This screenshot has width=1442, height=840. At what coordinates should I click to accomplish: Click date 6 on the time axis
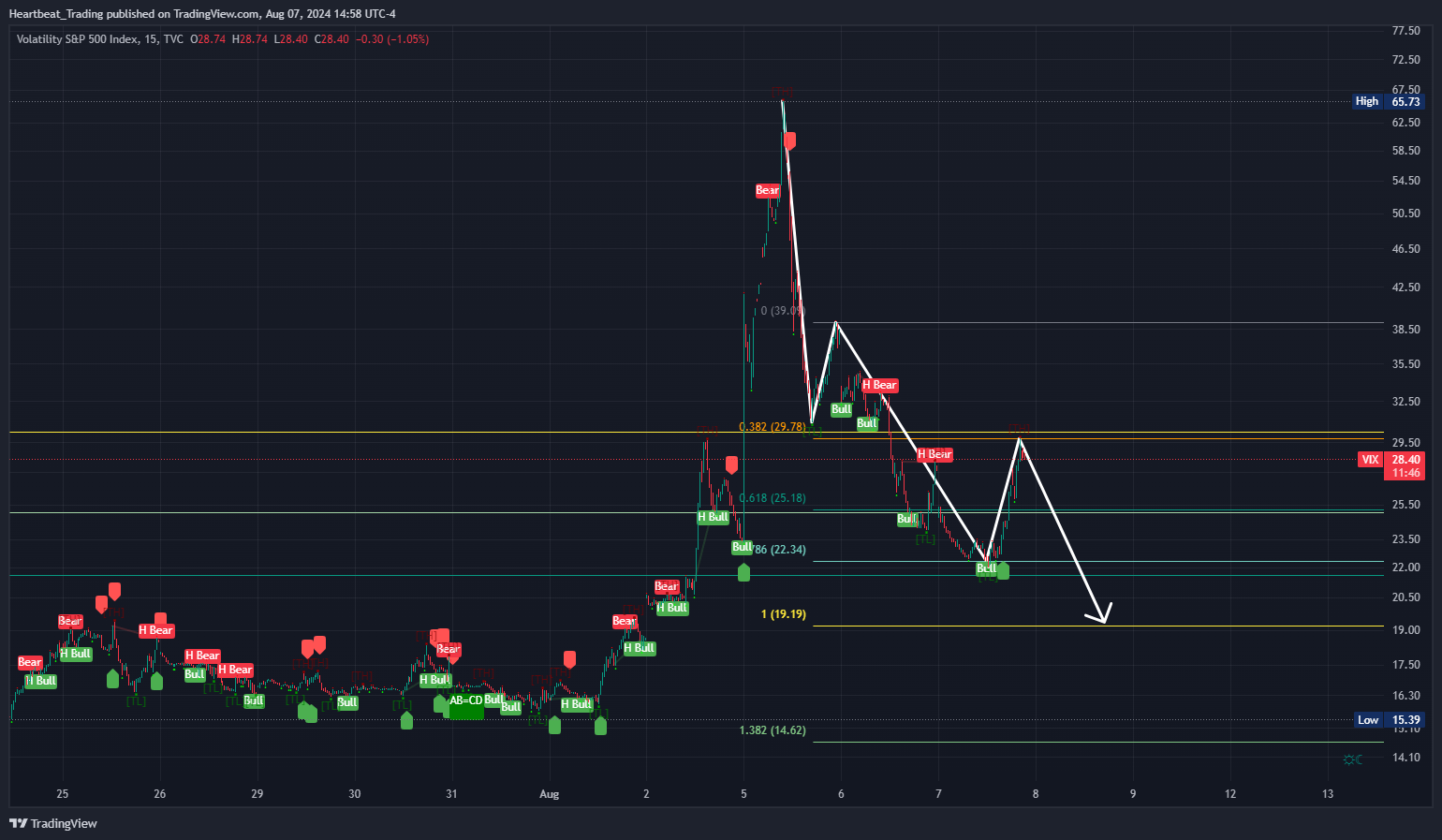pos(841,793)
